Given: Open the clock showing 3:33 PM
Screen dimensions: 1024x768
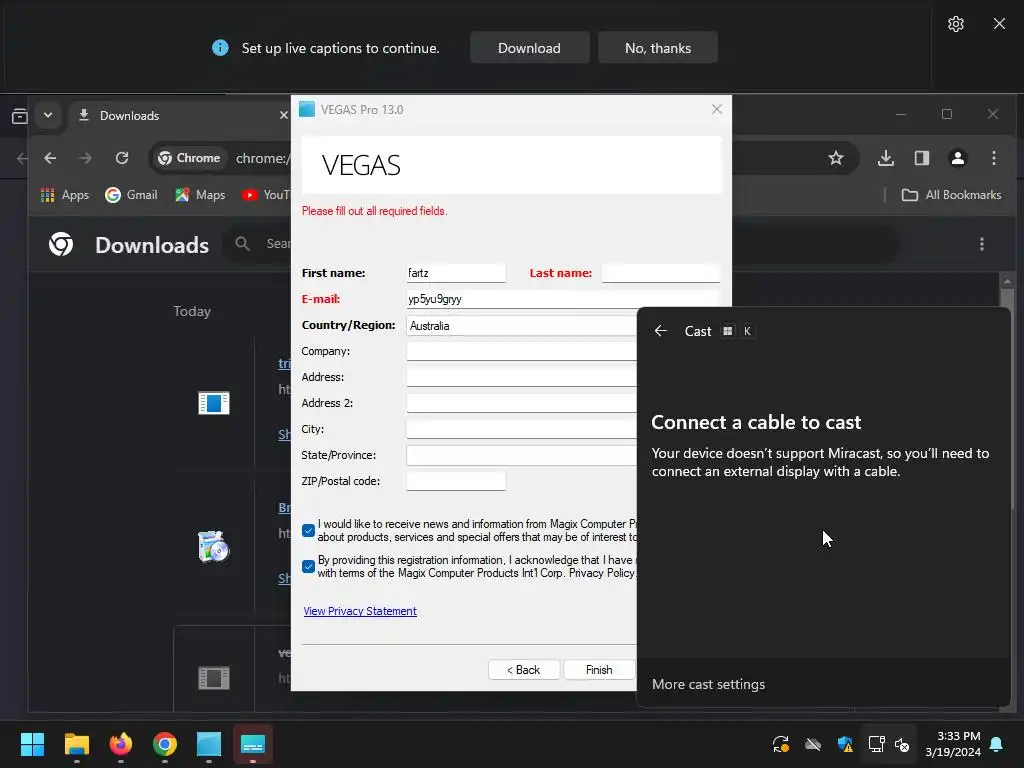Looking at the screenshot, I should tap(953, 744).
